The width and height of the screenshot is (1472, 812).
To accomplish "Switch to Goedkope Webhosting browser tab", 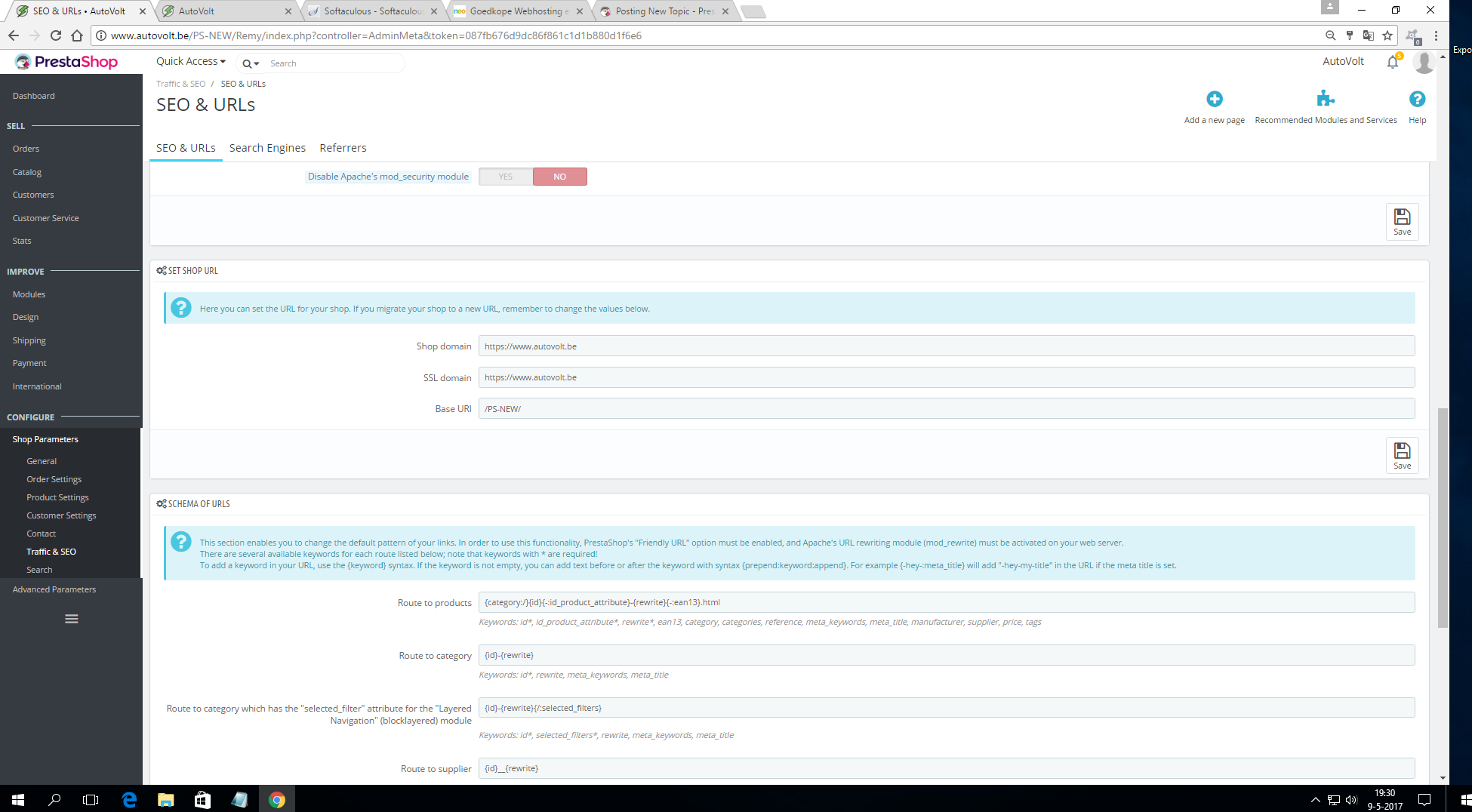I will coord(519,11).
